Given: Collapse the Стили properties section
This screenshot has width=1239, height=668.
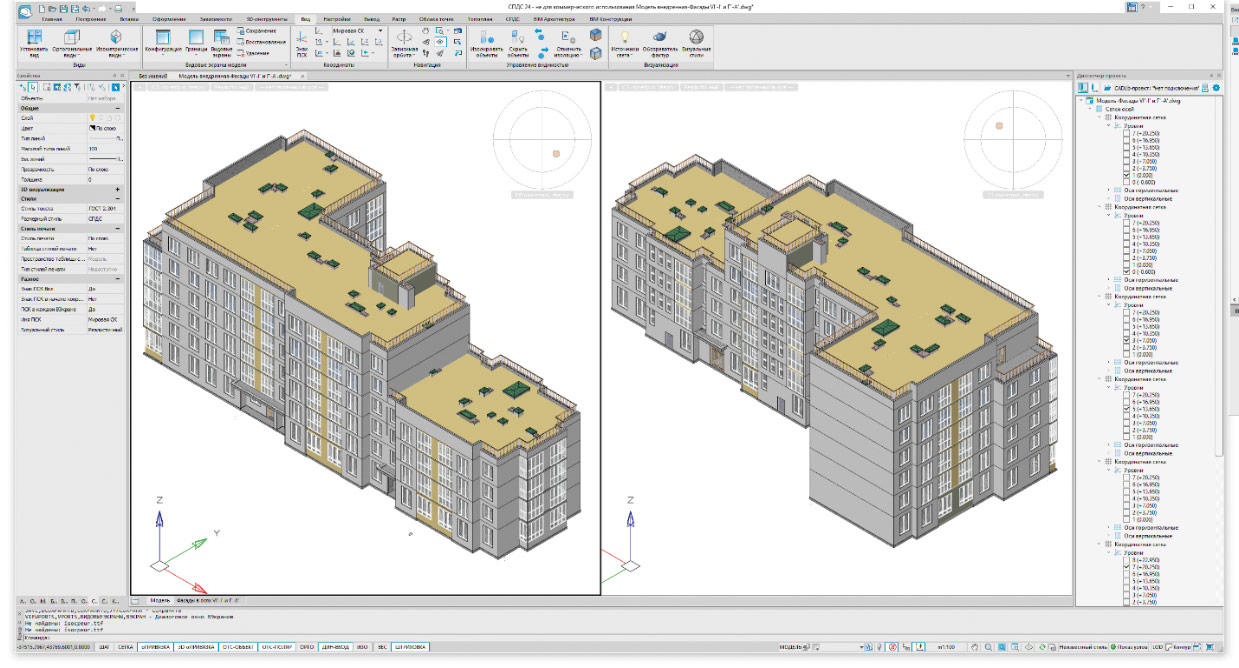Looking at the screenshot, I should (119, 199).
